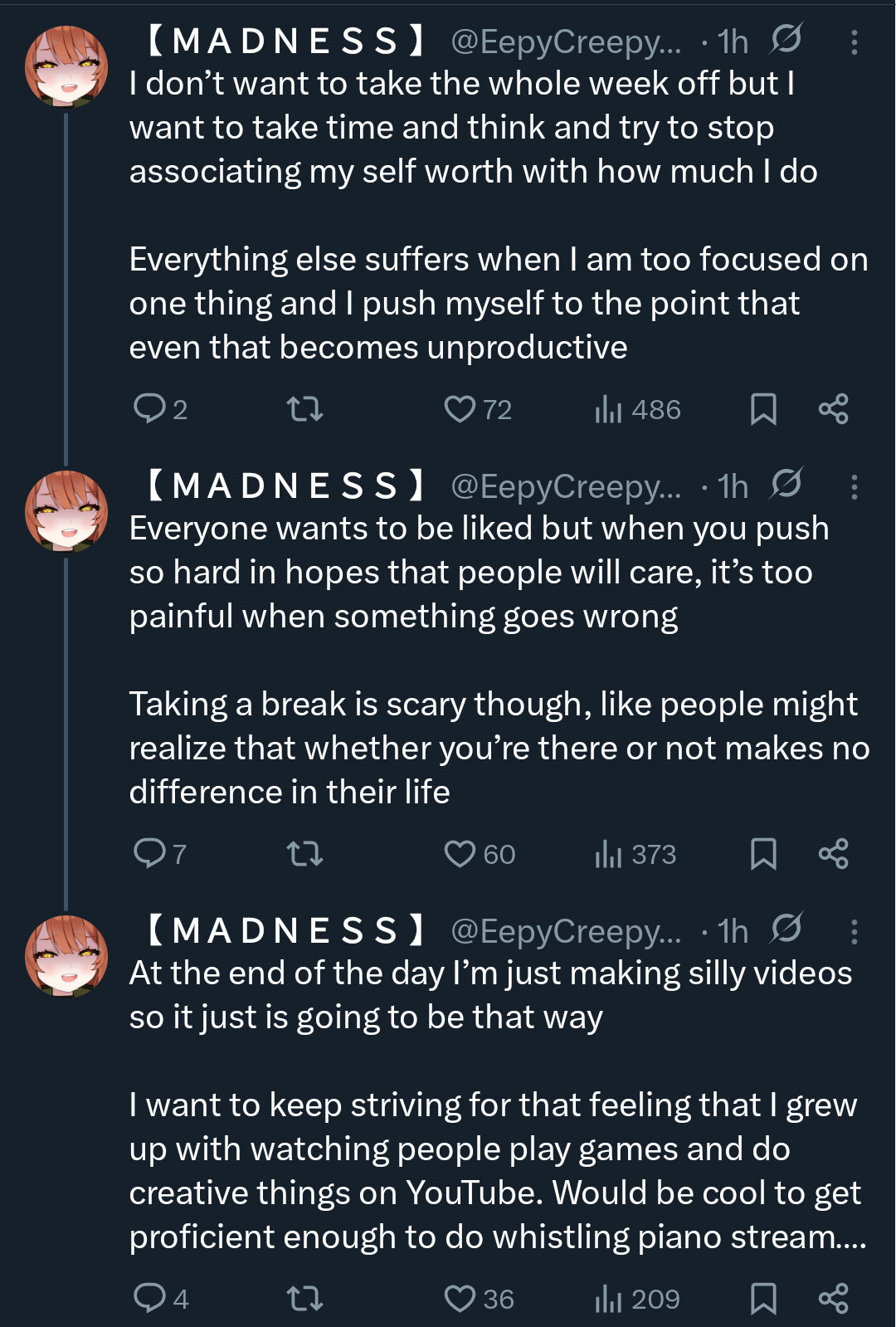Open @EepyCreepy profile from first tweet handle
The width and height of the screenshot is (896, 1327).
(x=565, y=41)
